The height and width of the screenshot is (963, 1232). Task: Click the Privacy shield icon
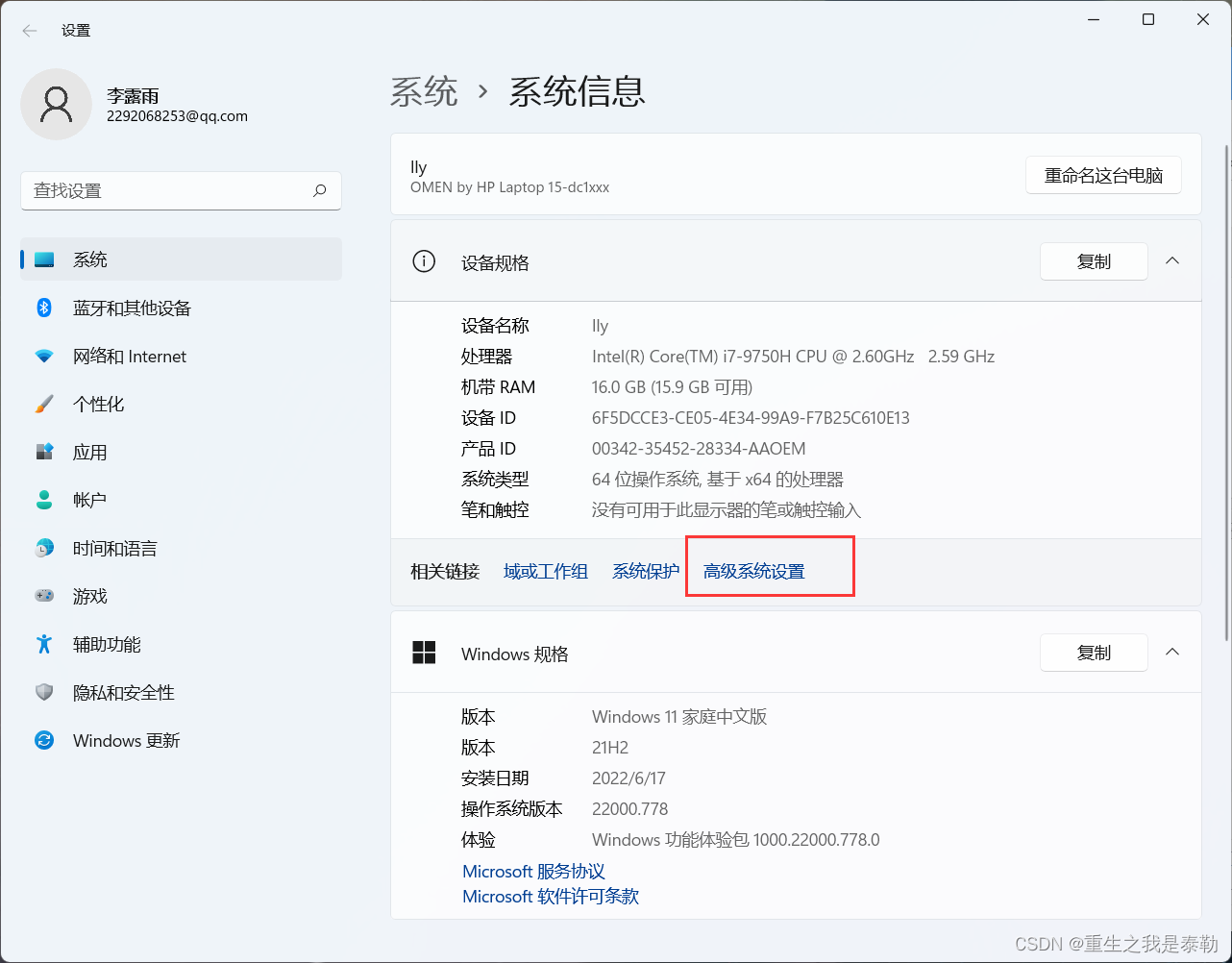point(44,692)
